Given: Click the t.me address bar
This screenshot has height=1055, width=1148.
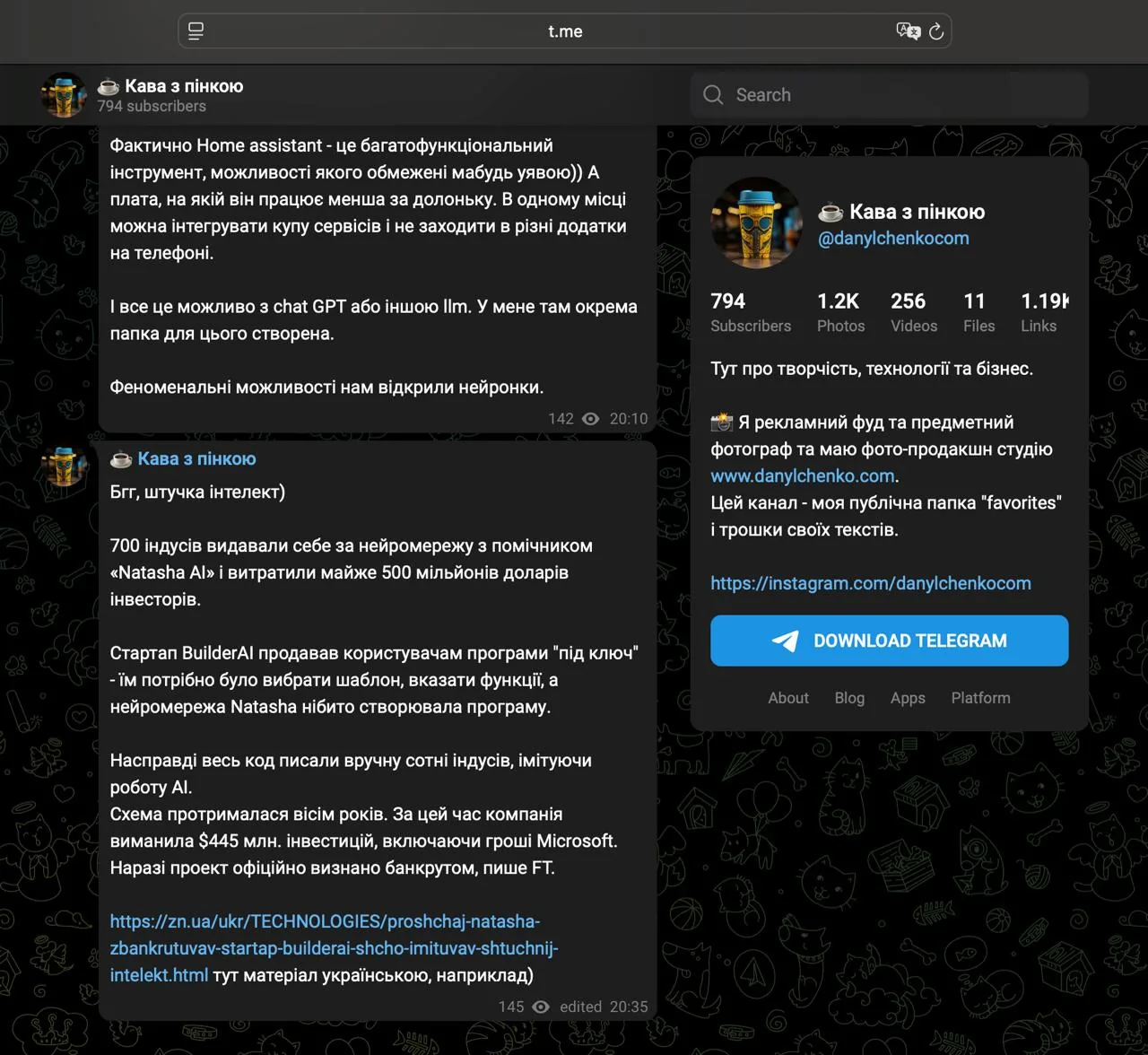Looking at the screenshot, I should (x=565, y=31).
